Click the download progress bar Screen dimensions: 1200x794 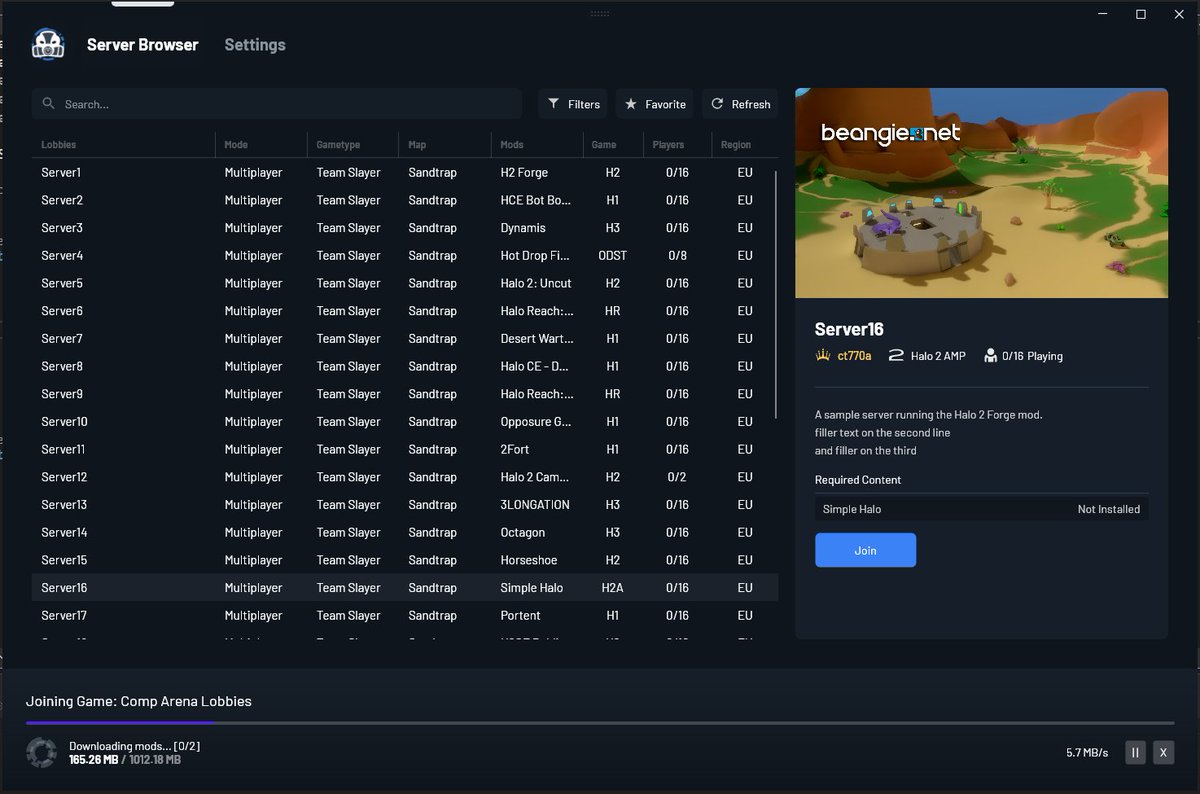point(600,722)
